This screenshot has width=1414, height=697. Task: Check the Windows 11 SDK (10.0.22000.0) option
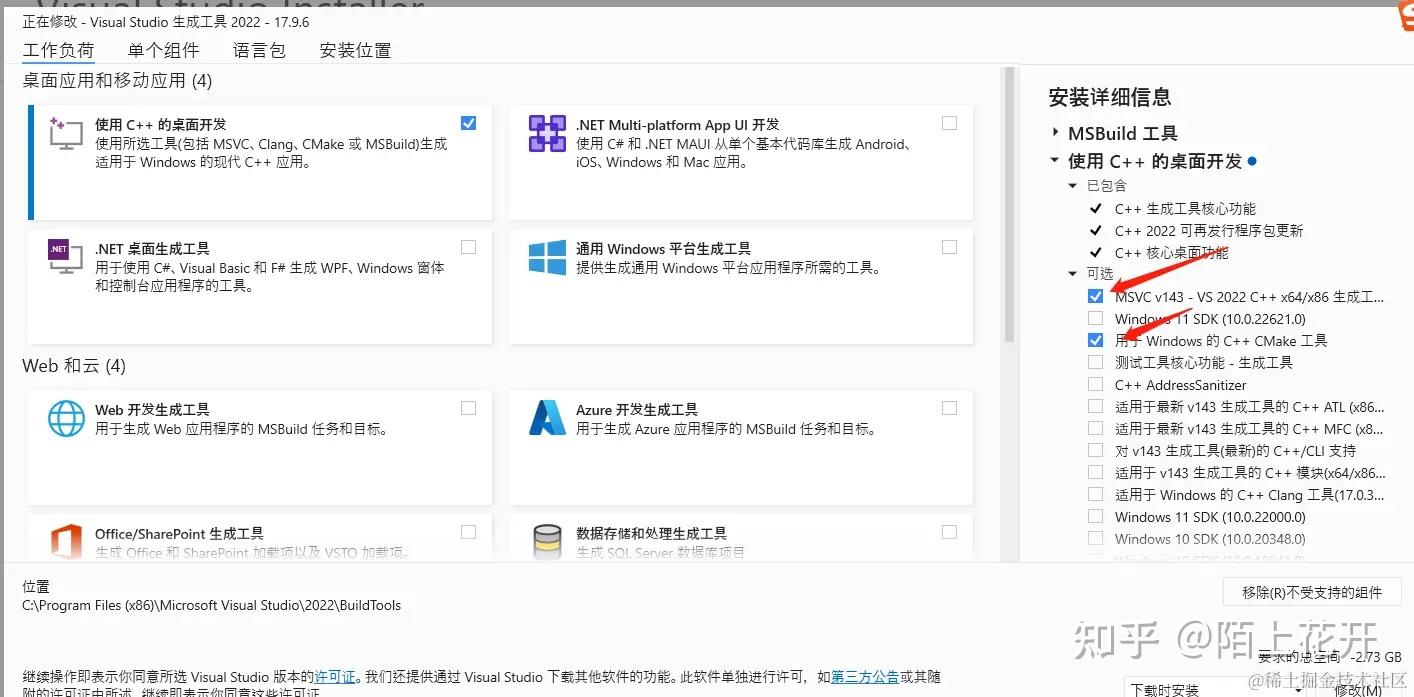(x=1096, y=516)
